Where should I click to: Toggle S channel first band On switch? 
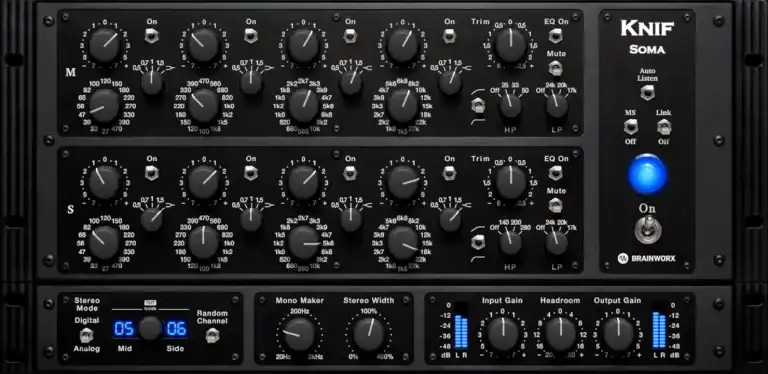[151, 172]
